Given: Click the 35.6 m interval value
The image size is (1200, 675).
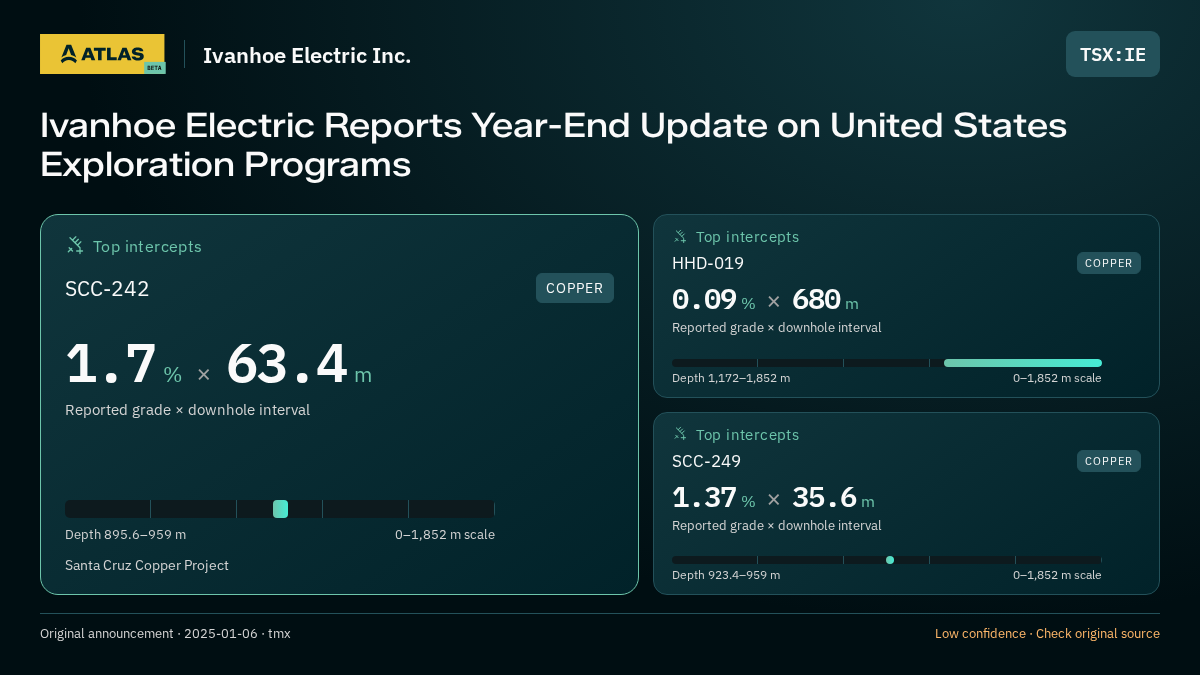Looking at the screenshot, I should coord(833,498).
